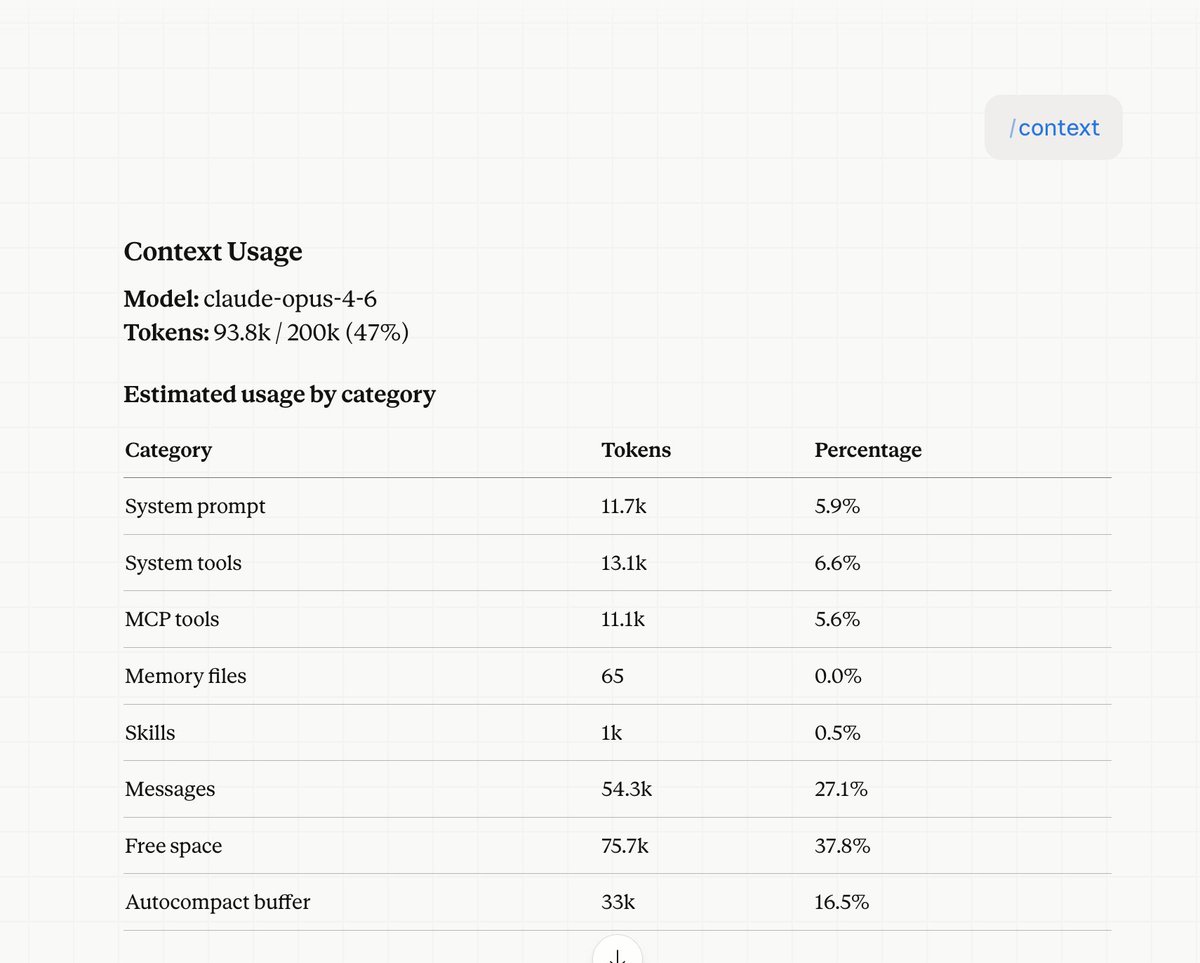Click the 11.7k System prompt token value
1200x963 pixels.
[624, 507]
